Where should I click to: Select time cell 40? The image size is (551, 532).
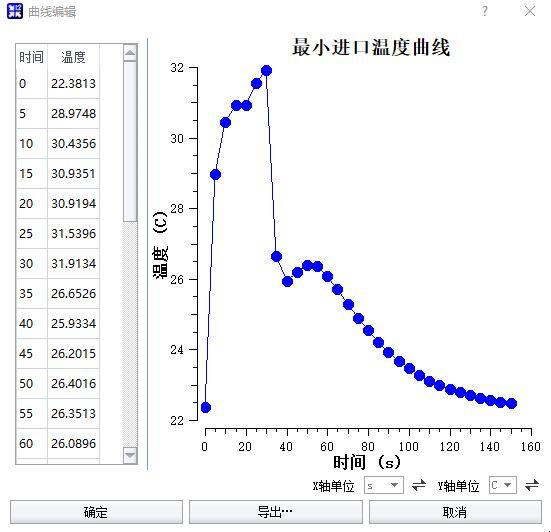(x=31, y=323)
